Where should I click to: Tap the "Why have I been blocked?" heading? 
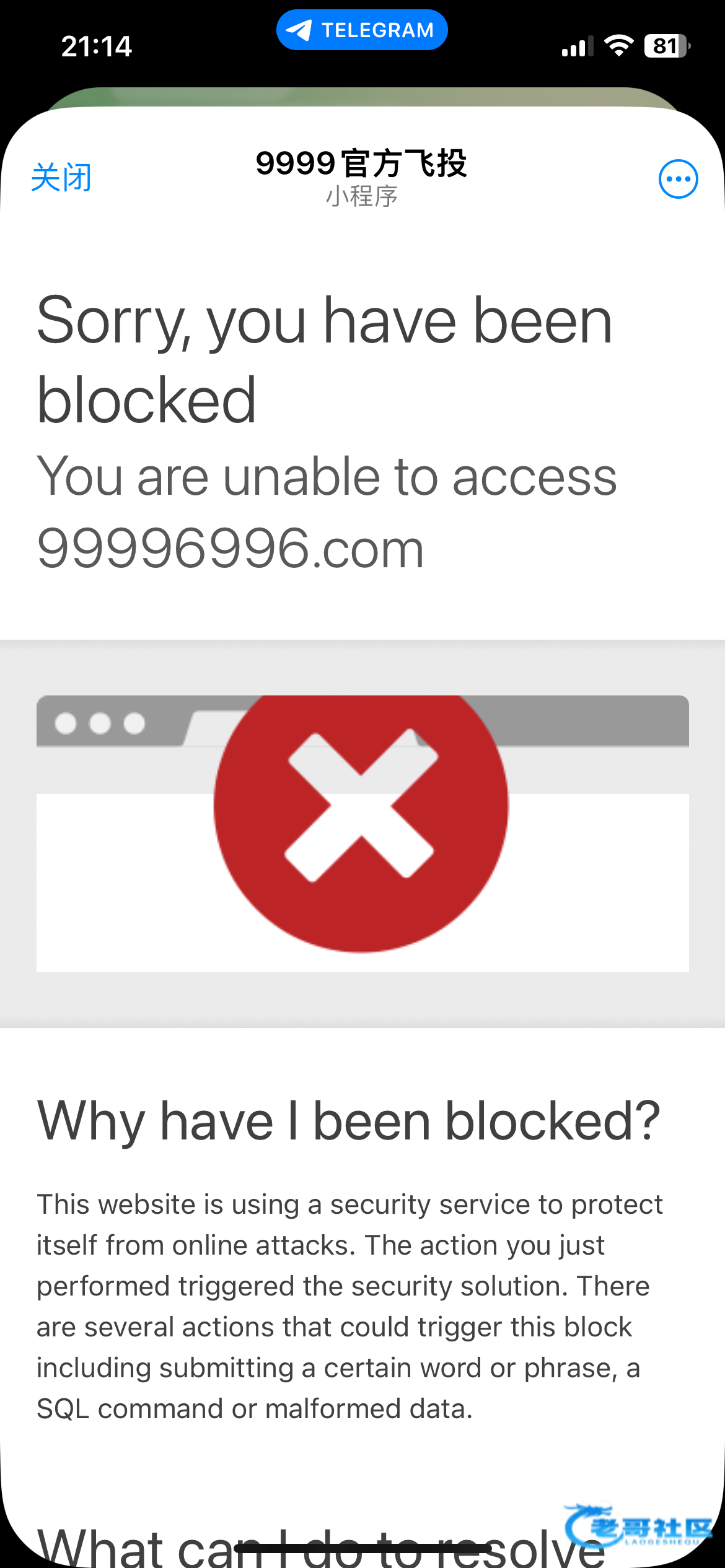click(349, 1121)
